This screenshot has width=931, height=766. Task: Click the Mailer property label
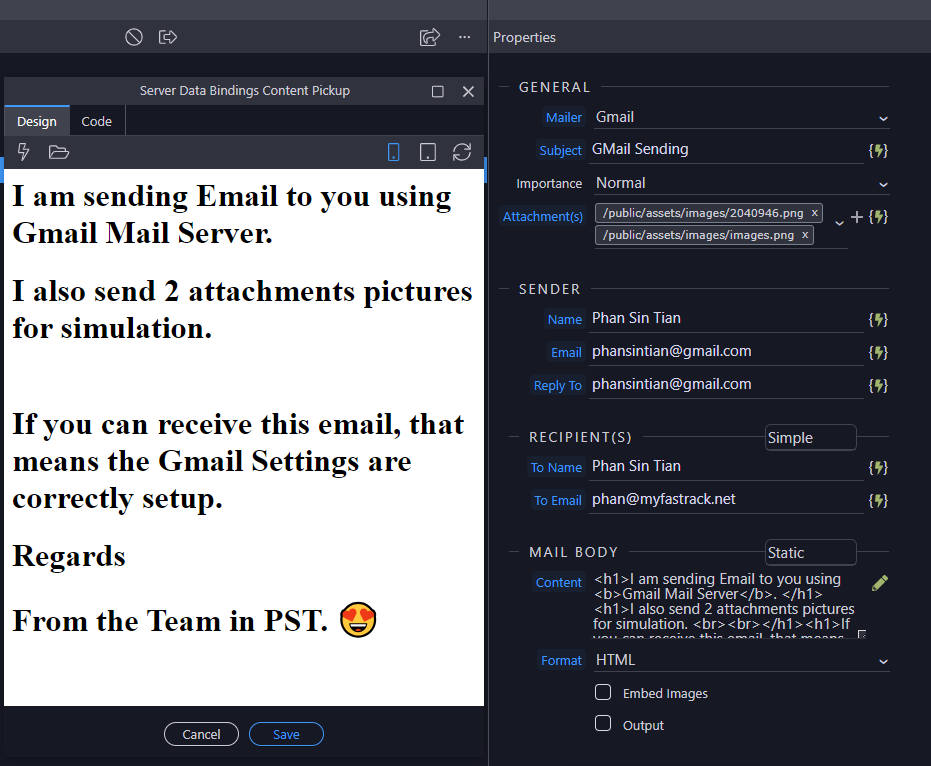[x=563, y=118]
